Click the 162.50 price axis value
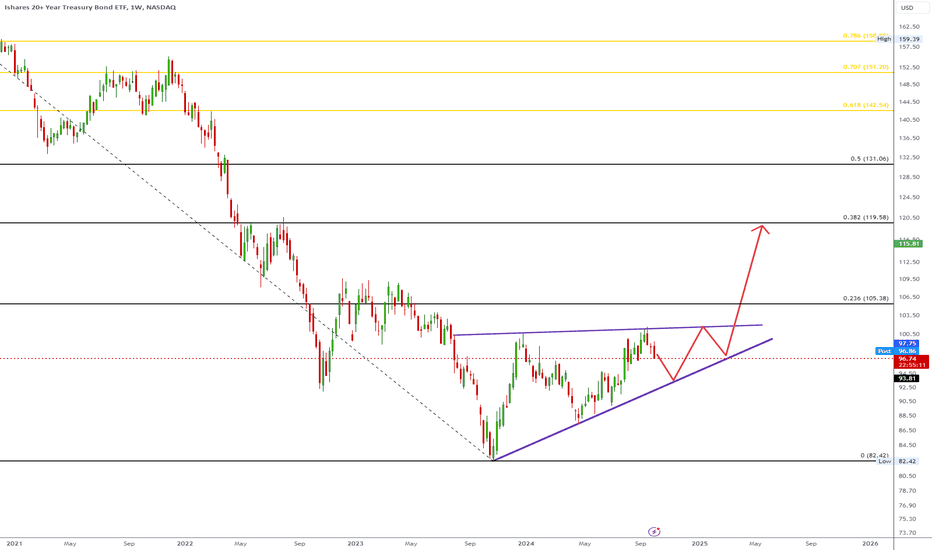Screen dimensions: 932x550 (x=909, y=27)
